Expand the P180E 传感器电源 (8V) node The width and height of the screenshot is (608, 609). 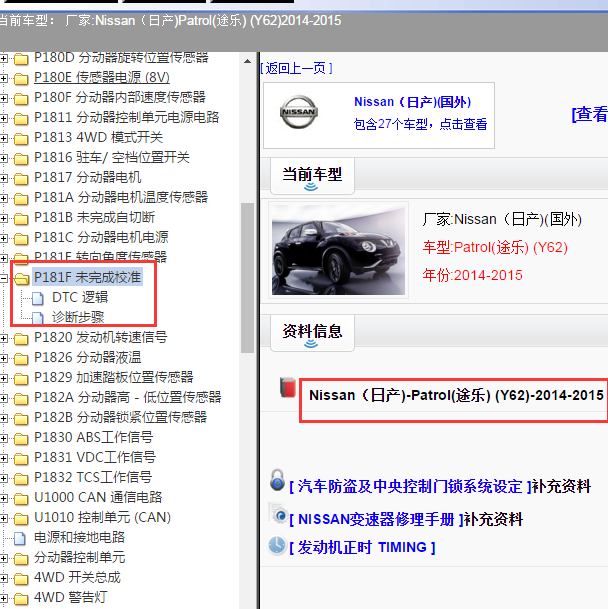pos(3,78)
